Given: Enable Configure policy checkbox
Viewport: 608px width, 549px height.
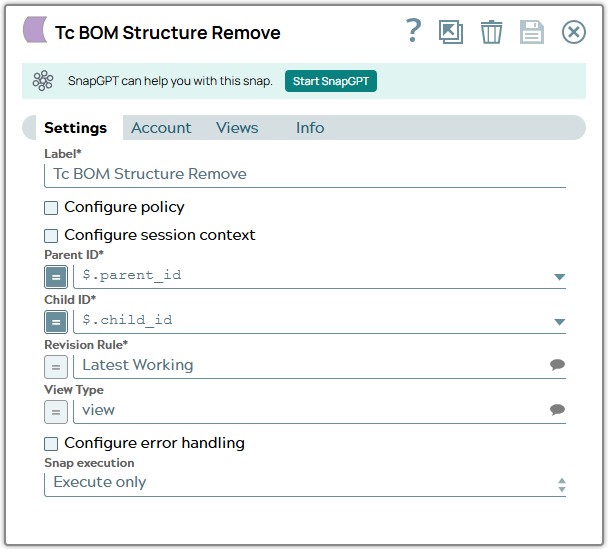Looking at the screenshot, I should pos(51,208).
